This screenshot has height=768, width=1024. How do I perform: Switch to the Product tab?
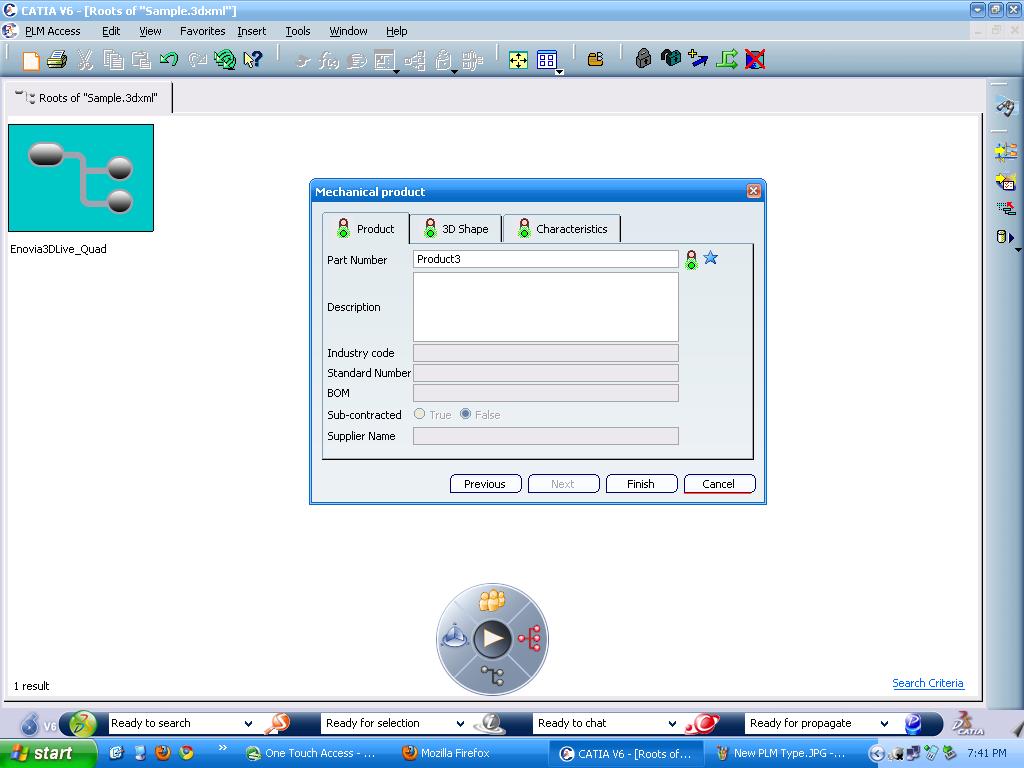[366, 229]
